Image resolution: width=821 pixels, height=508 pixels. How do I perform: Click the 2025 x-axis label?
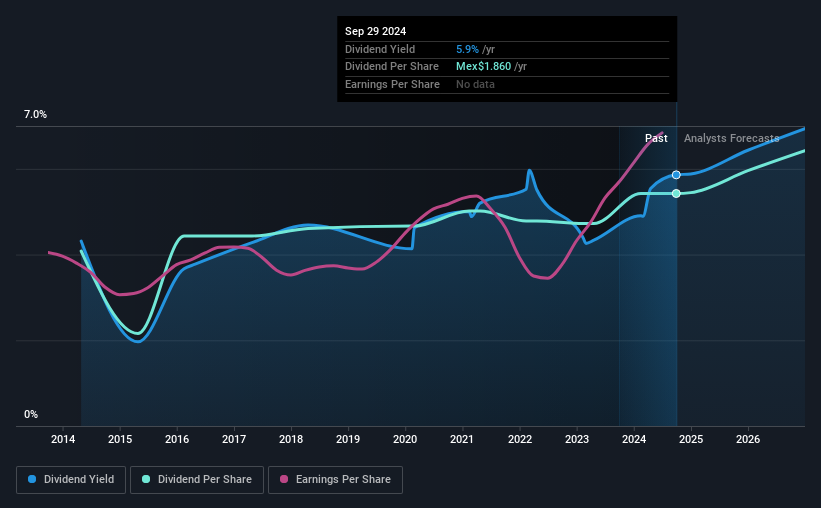click(x=691, y=439)
